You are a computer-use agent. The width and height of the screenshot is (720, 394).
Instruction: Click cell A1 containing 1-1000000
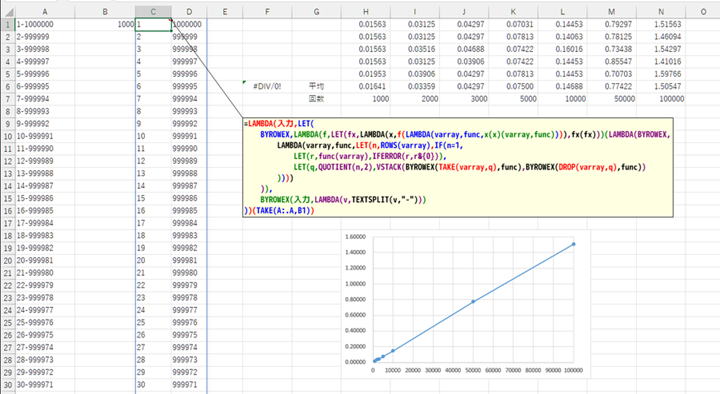coord(45,24)
